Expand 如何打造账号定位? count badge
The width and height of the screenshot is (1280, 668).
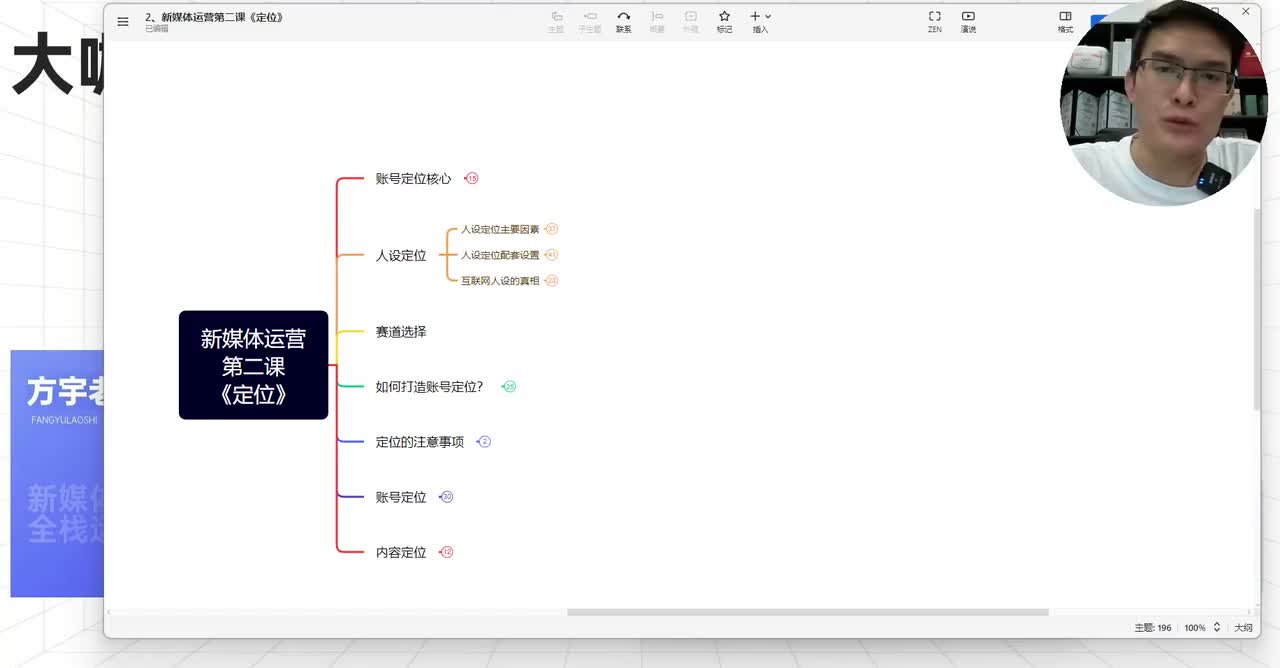(510, 386)
